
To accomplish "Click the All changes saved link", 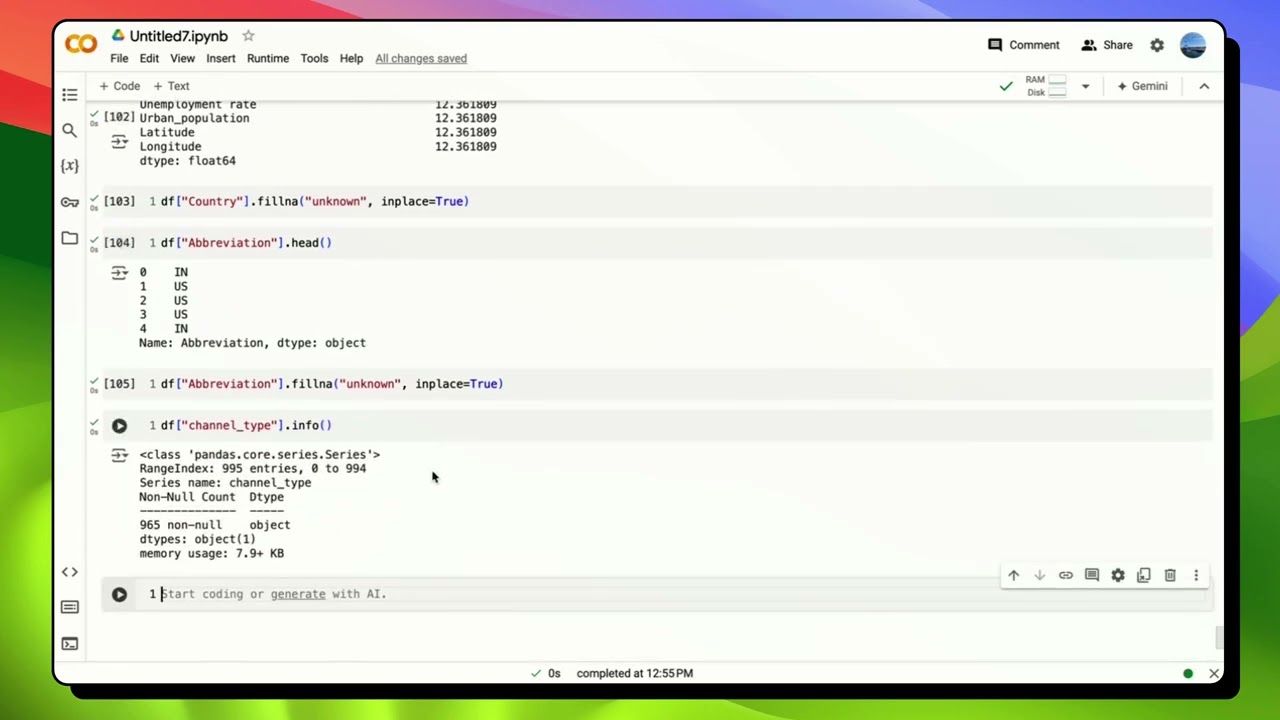I will coord(421,58).
